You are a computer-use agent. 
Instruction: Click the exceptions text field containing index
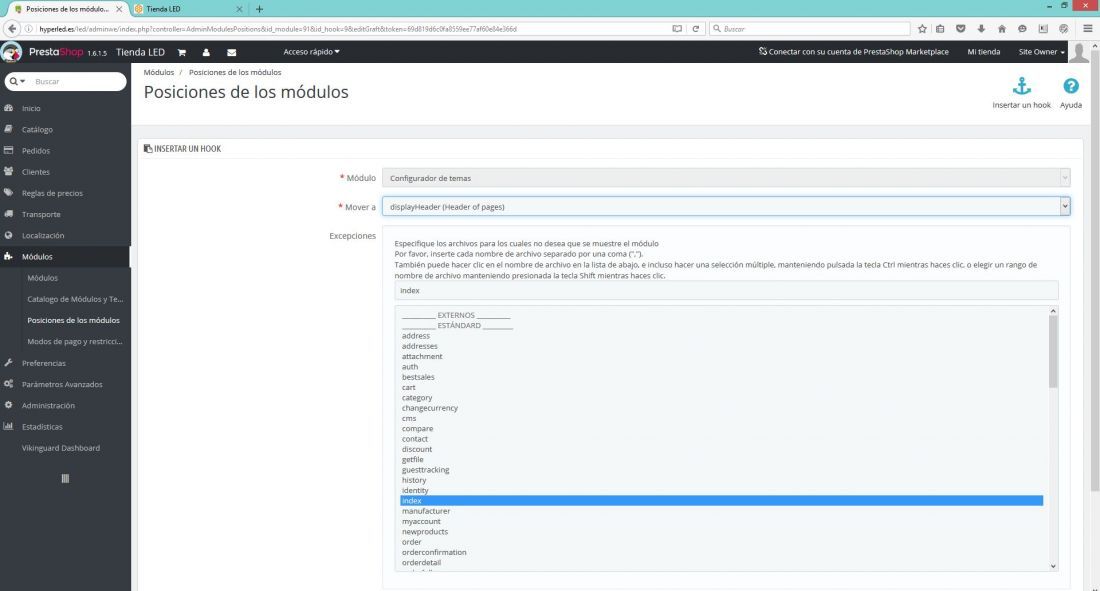(726, 291)
